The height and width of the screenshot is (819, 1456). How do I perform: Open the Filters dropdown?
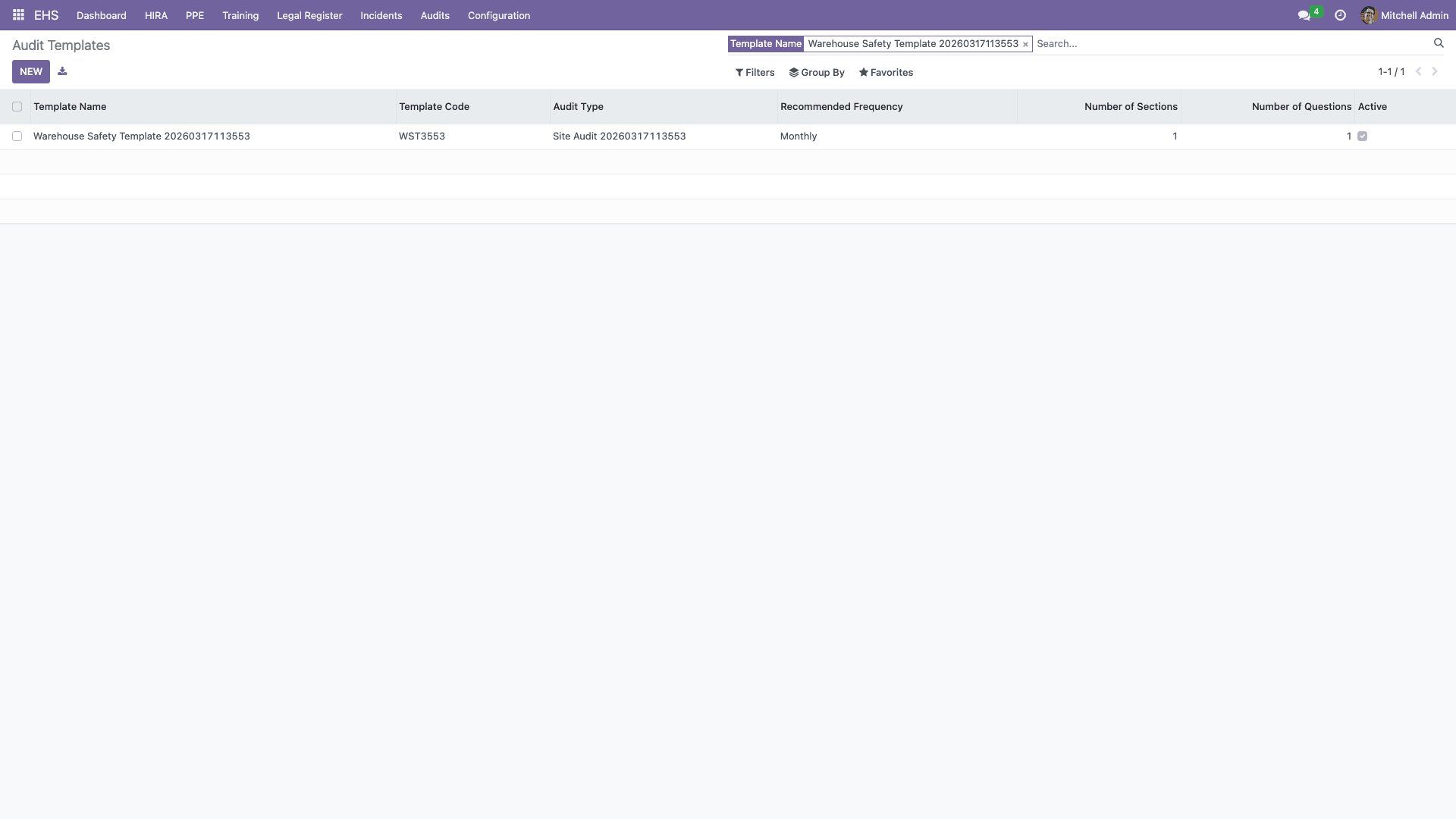tap(755, 72)
